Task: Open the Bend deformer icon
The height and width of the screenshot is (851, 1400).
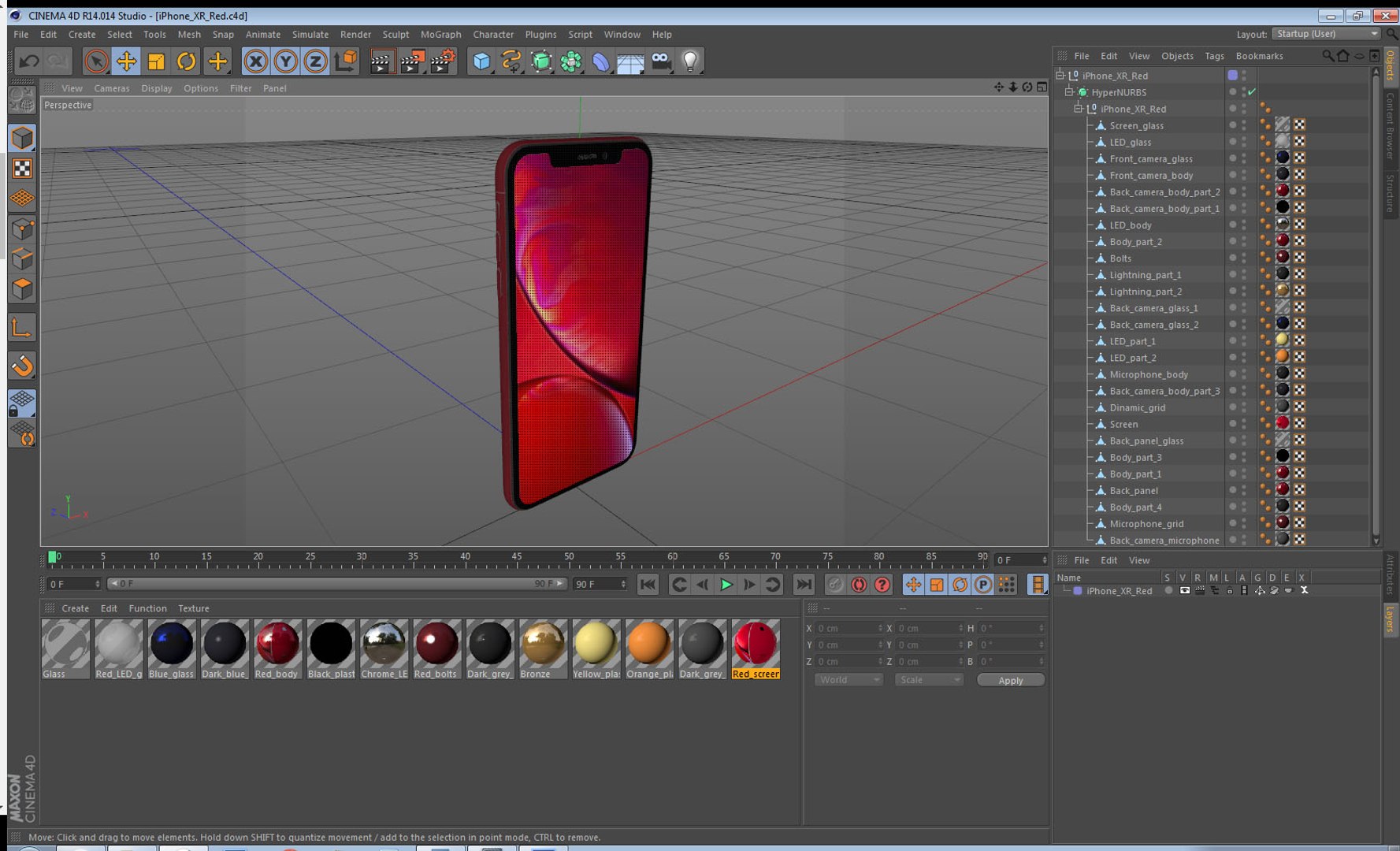Action: [601, 61]
